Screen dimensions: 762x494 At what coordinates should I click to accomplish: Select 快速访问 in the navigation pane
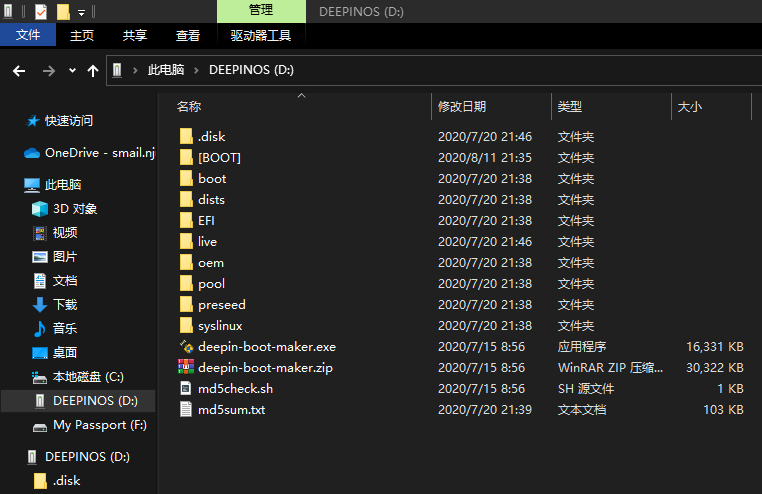coord(69,121)
